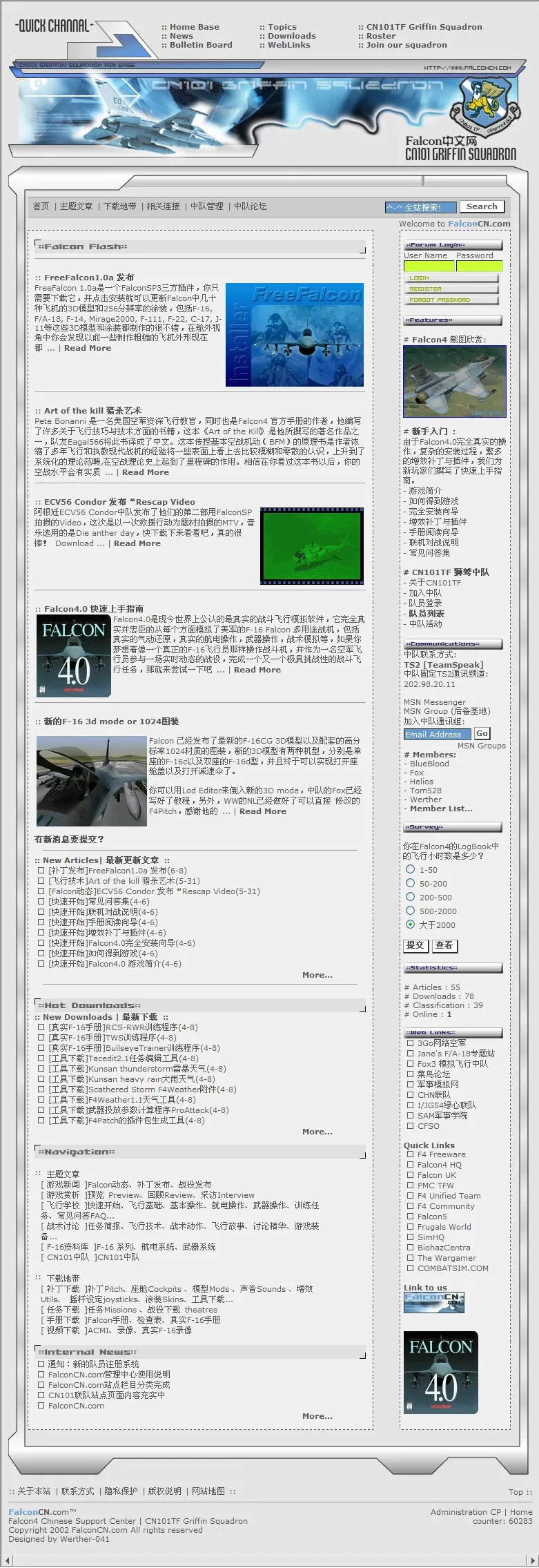Open the FreeFalcon installer banner image

click(x=295, y=335)
